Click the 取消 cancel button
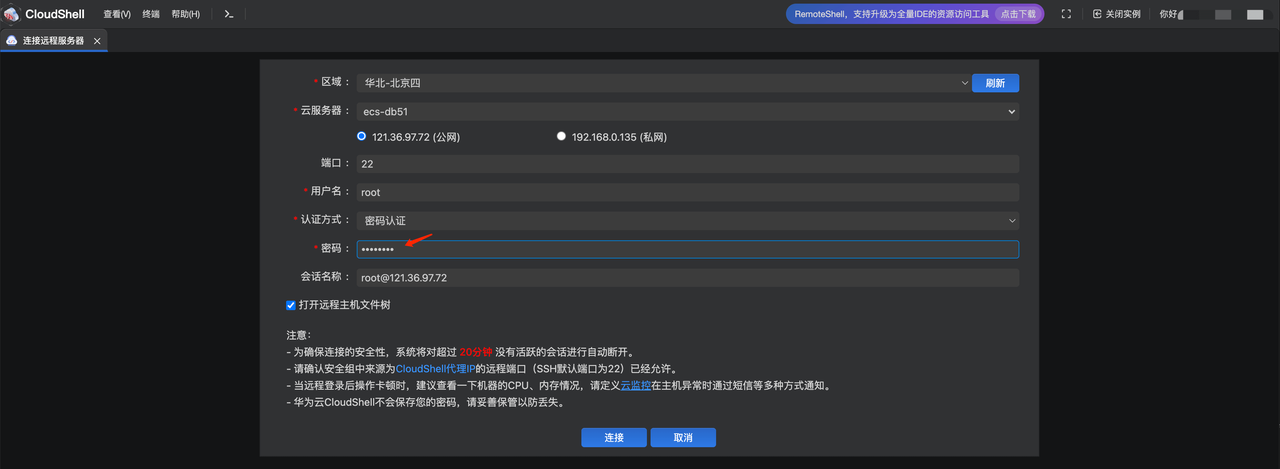The height and width of the screenshot is (469, 1280). point(683,438)
